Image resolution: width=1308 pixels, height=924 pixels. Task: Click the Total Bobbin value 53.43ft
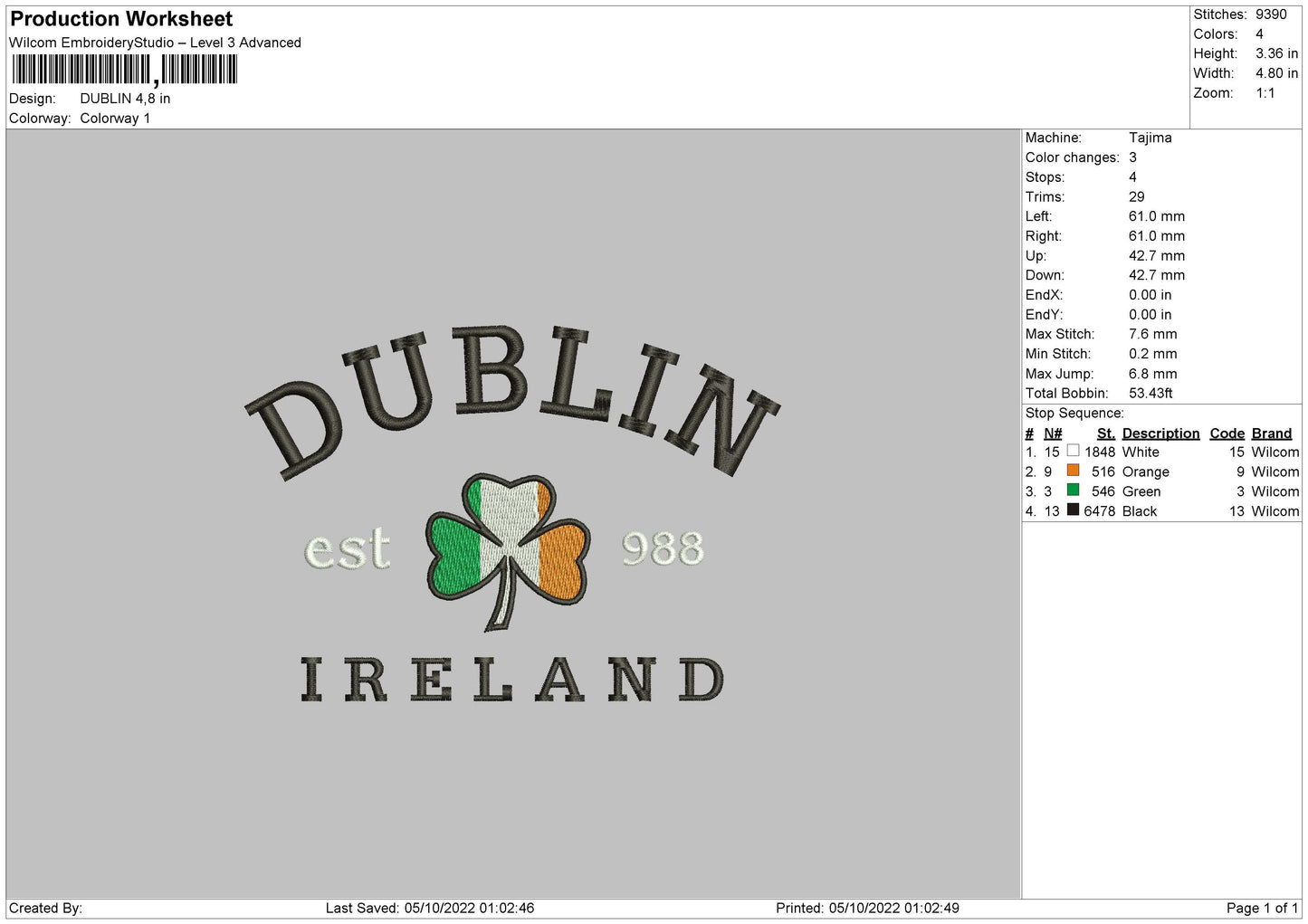(1150, 394)
